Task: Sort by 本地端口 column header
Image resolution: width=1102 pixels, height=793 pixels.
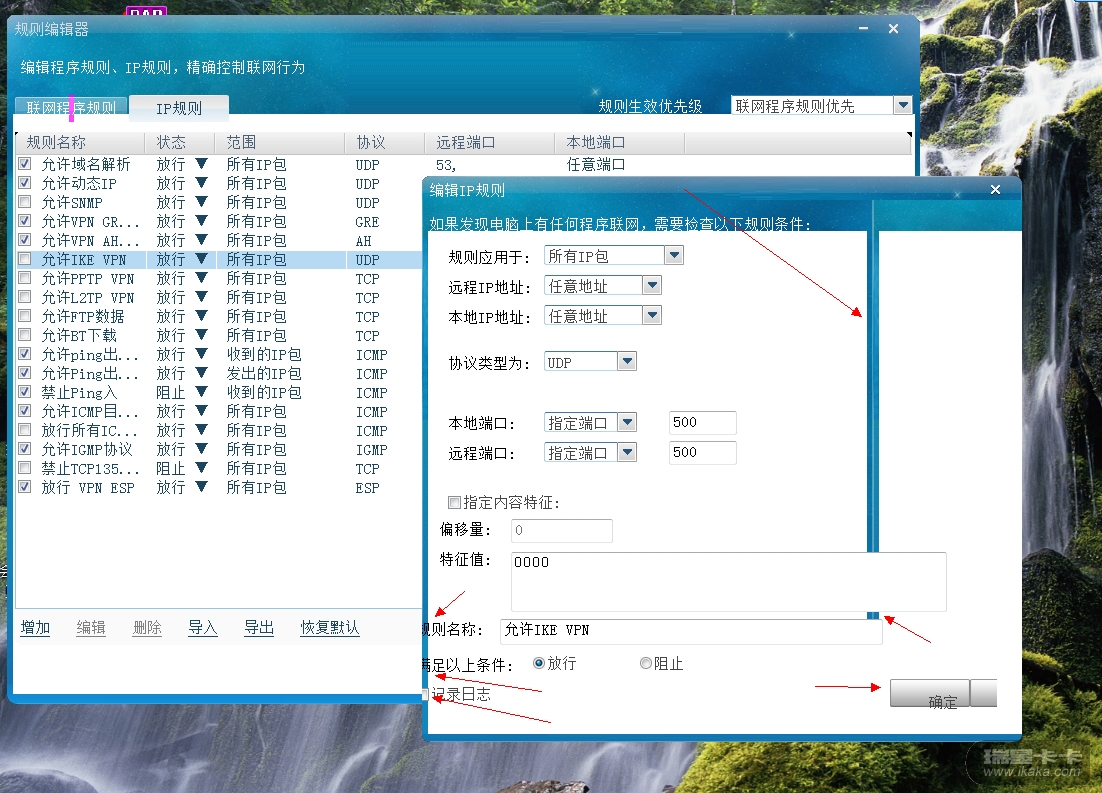Action: coord(620,143)
